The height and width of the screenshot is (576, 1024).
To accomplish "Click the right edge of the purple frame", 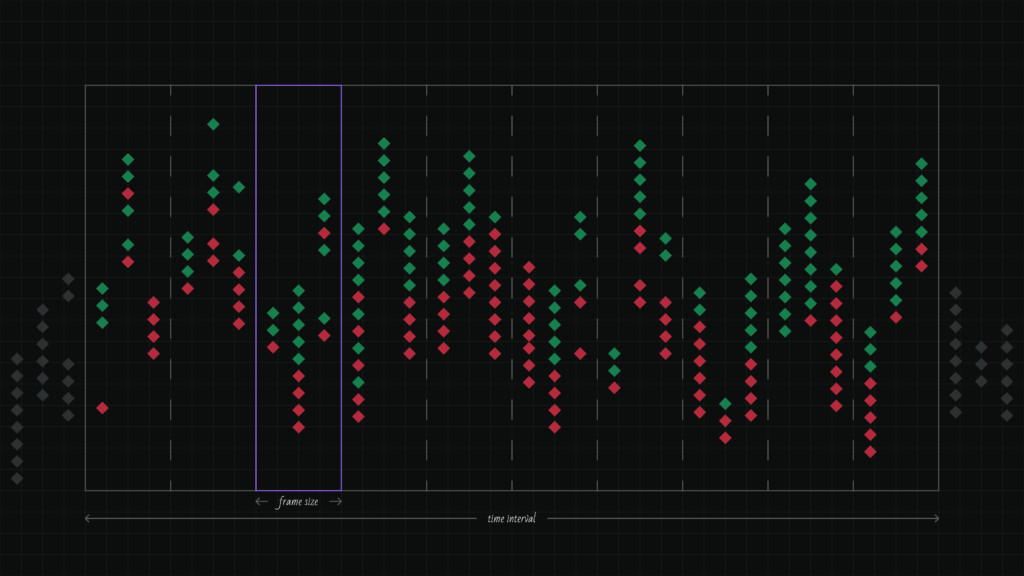I will click(341, 288).
